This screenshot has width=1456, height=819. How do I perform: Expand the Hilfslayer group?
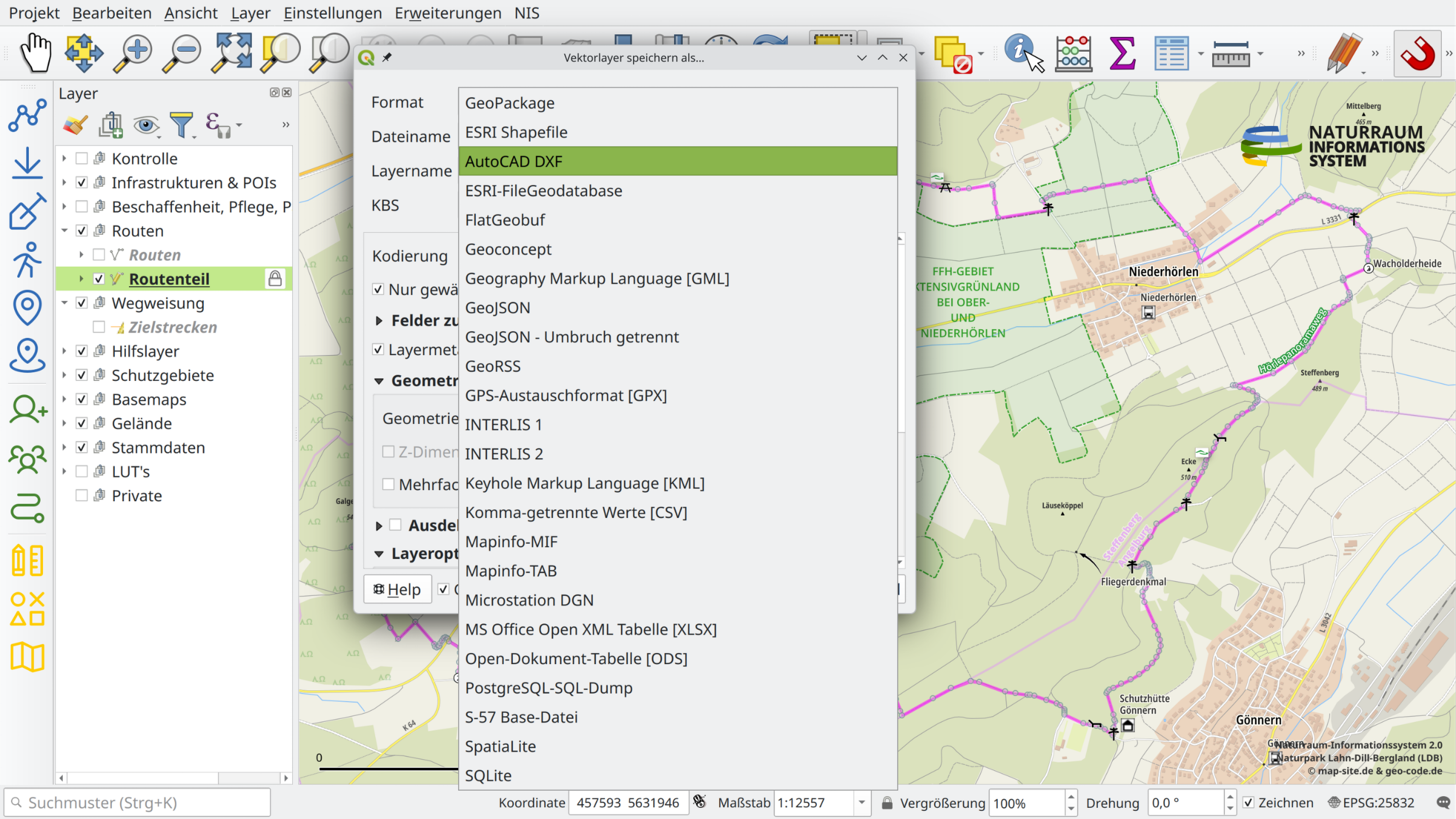64,351
